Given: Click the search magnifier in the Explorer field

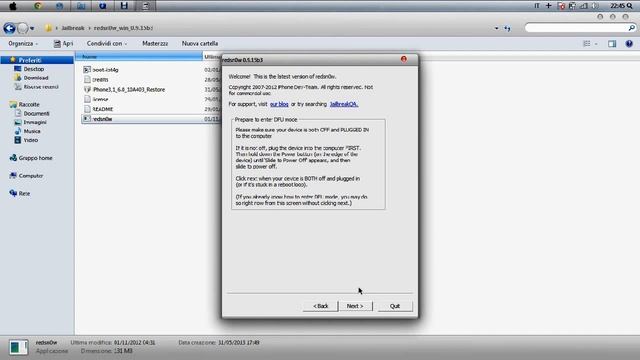Looking at the screenshot, I should click(x=631, y=28).
